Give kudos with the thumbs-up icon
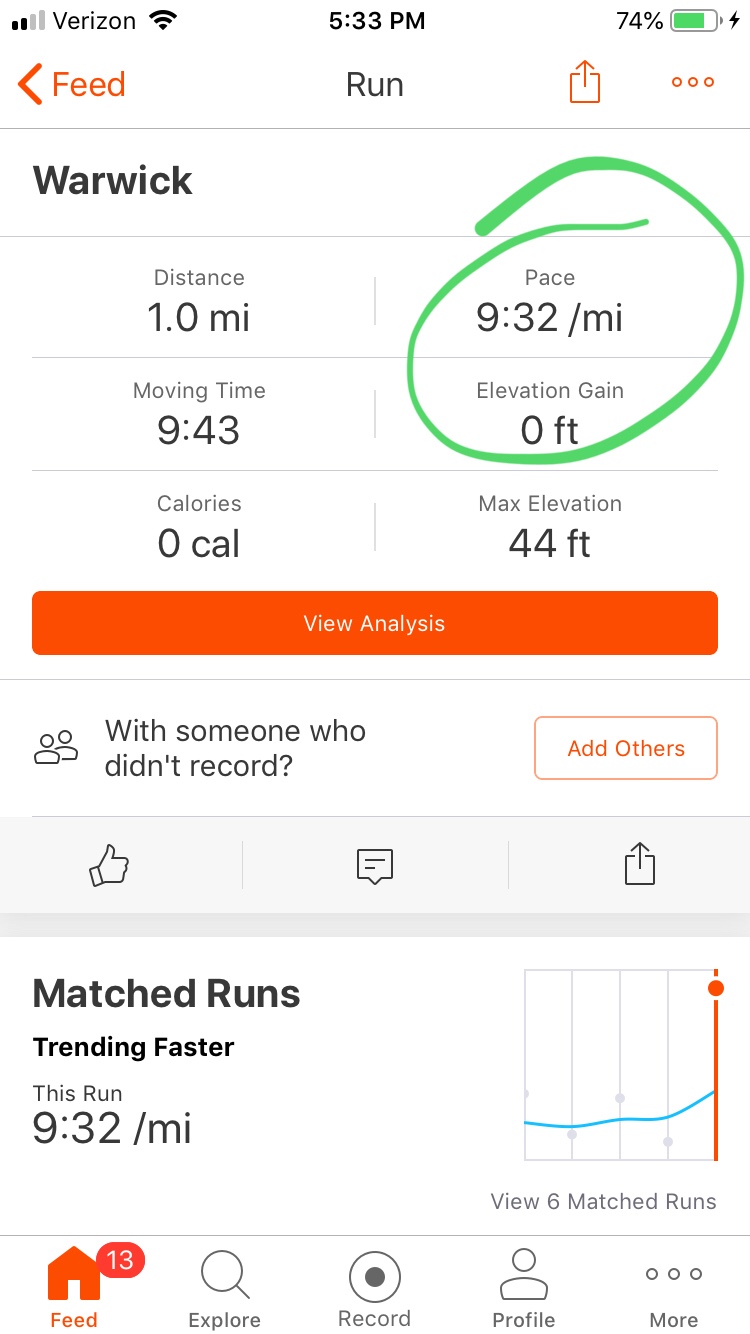The image size is (750, 1334). 110,865
